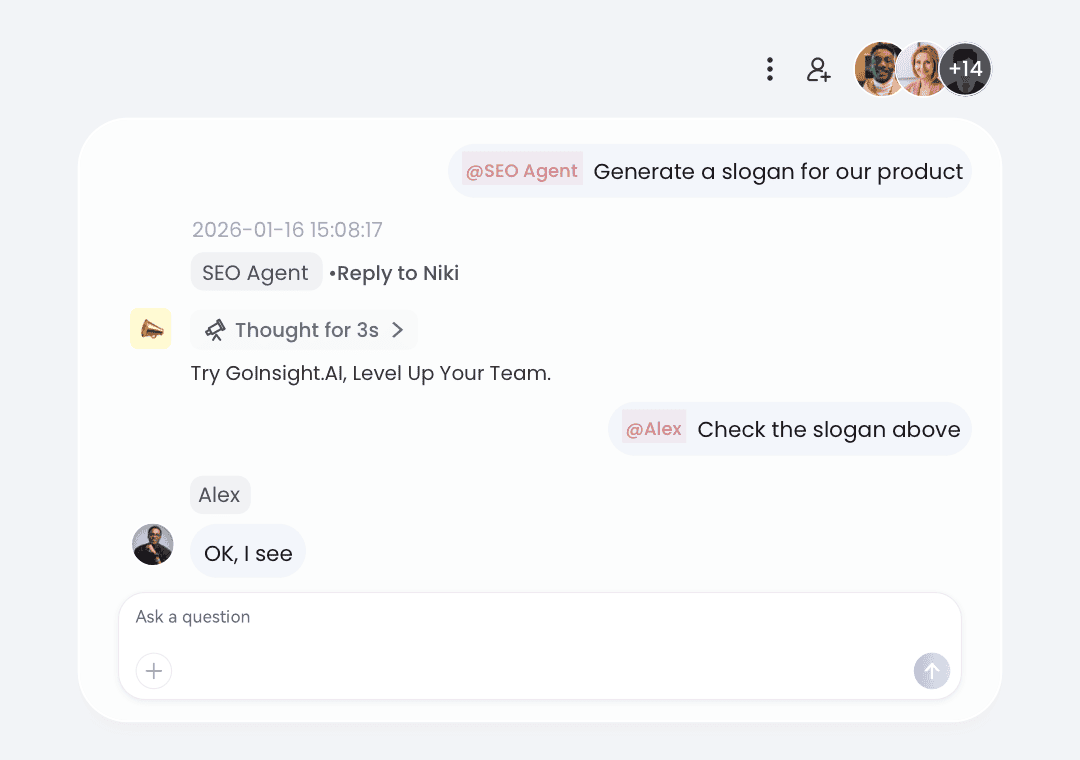
Task: Click the SEO Agent name label
Action: [256, 272]
